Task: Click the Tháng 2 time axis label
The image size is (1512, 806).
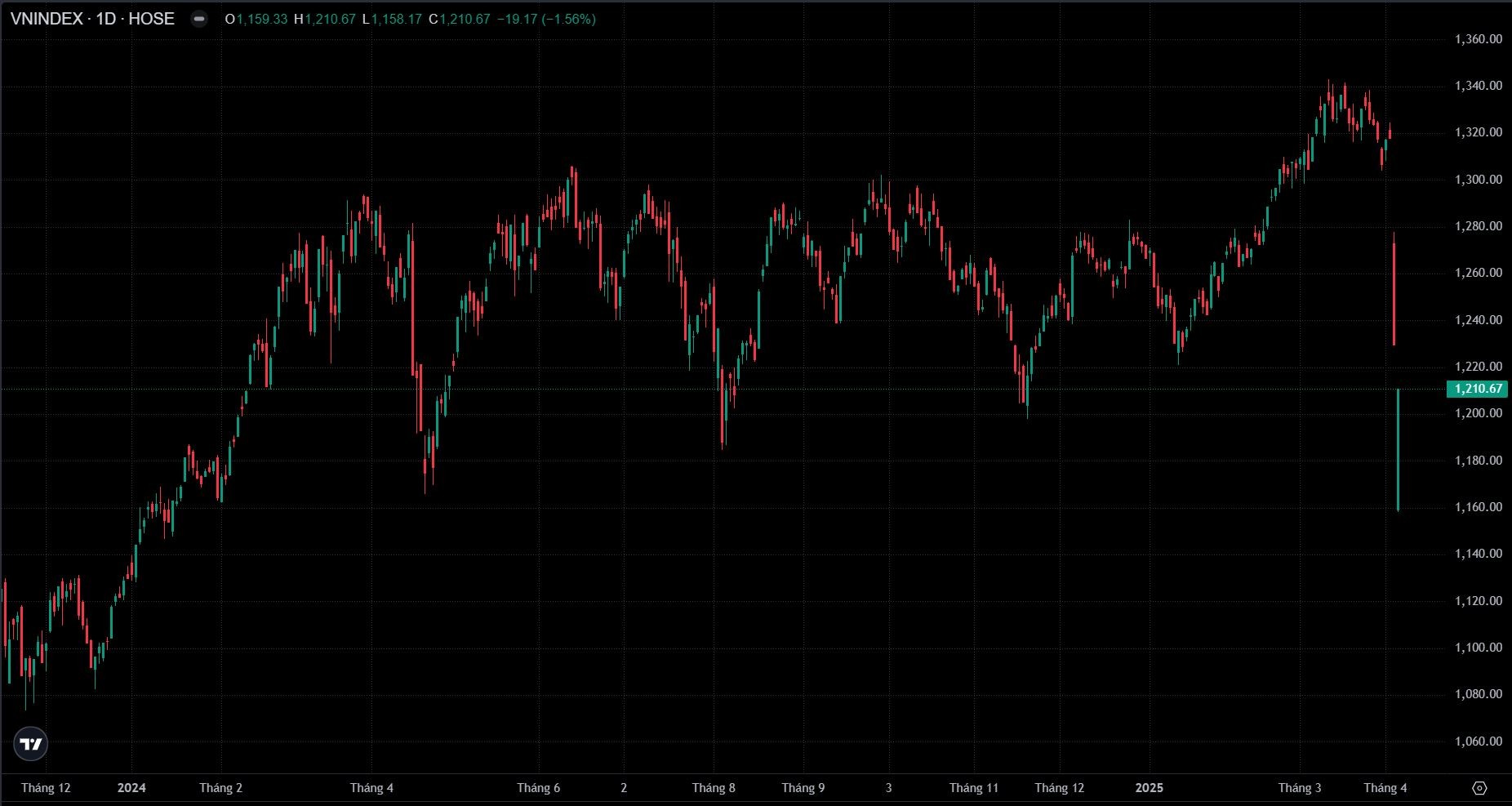Action: pyautogui.click(x=220, y=788)
